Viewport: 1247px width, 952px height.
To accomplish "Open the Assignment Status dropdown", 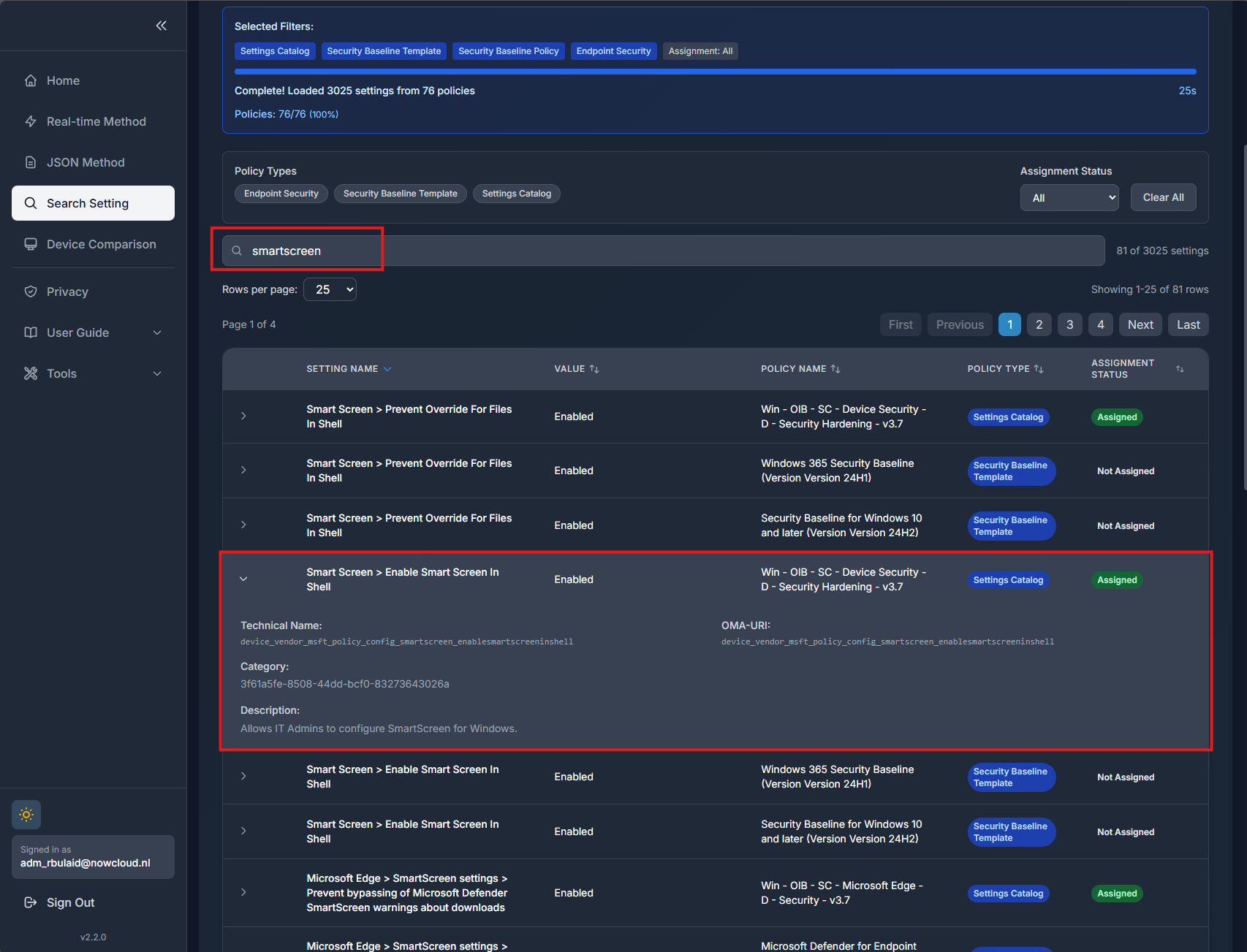I will (x=1069, y=197).
